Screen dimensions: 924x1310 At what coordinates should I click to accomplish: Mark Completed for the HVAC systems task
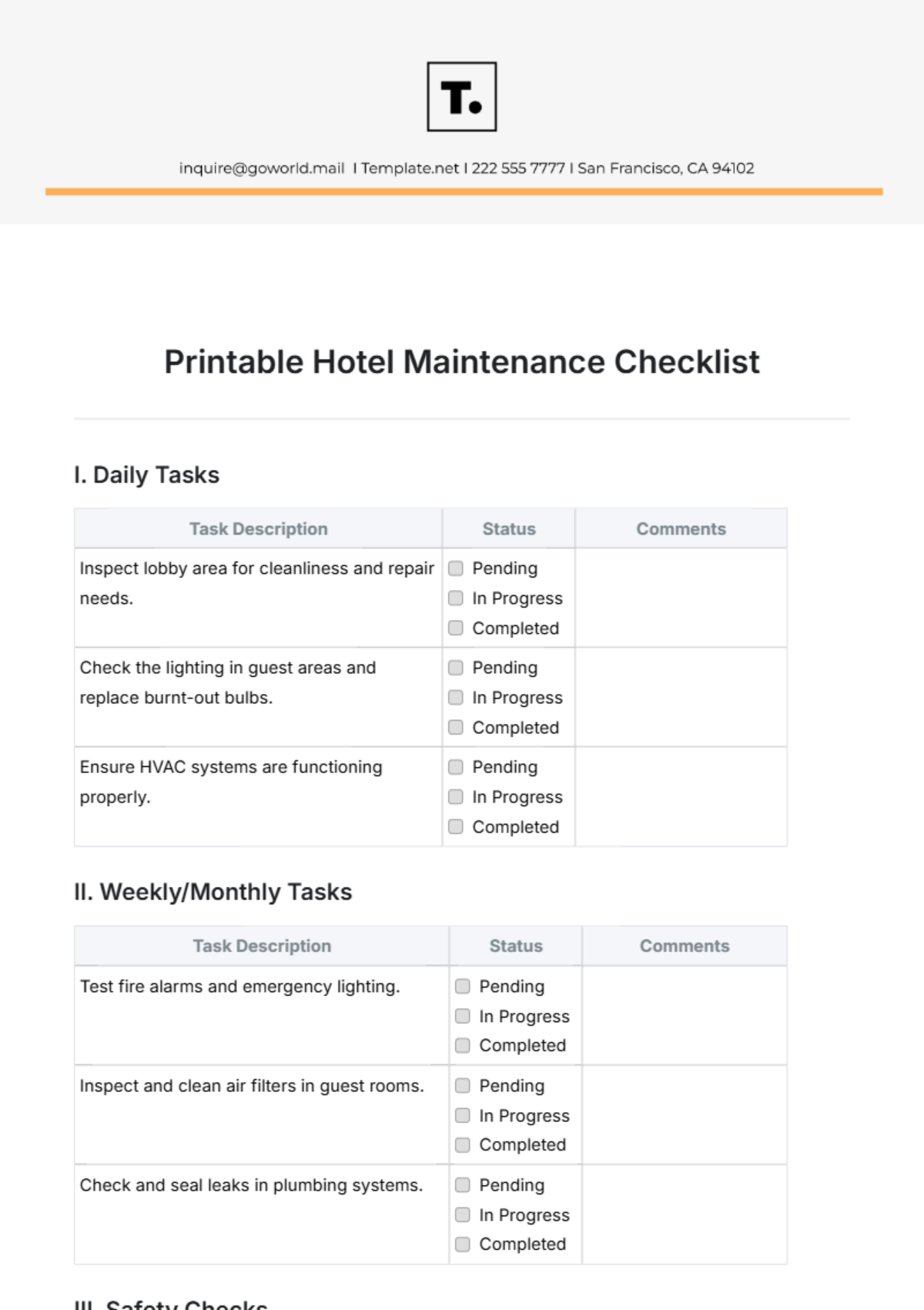(x=456, y=827)
